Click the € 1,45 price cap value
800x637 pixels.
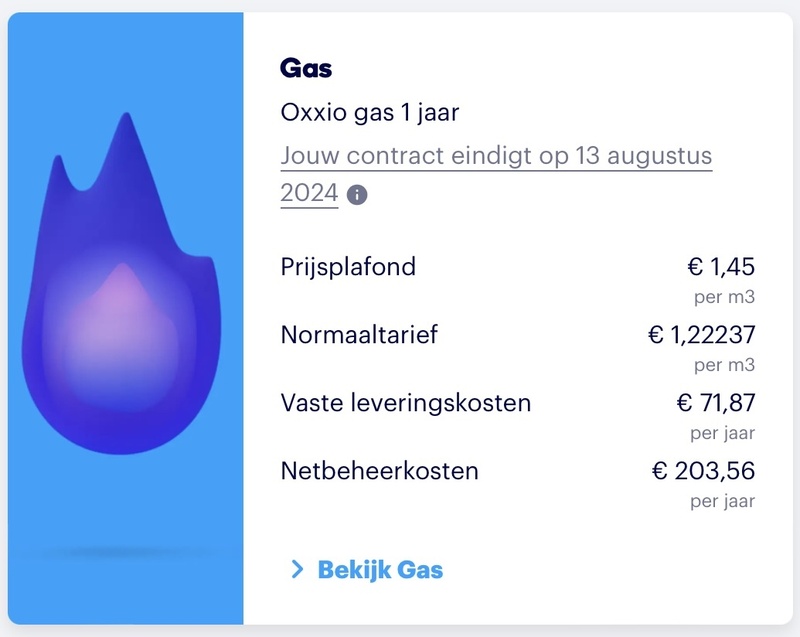(x=720, y=267)
